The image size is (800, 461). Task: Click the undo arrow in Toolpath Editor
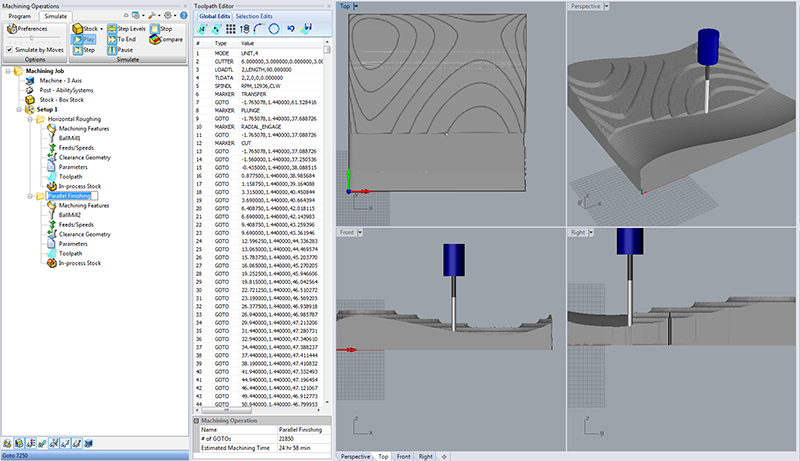point(292,29)
